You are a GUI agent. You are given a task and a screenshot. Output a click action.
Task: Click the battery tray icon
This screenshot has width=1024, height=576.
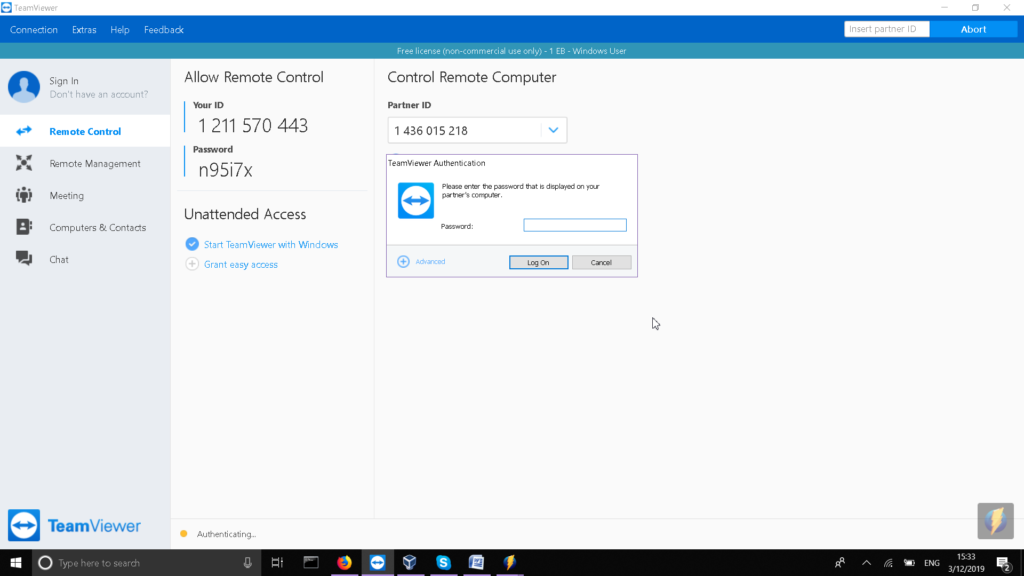coord(909,562)
